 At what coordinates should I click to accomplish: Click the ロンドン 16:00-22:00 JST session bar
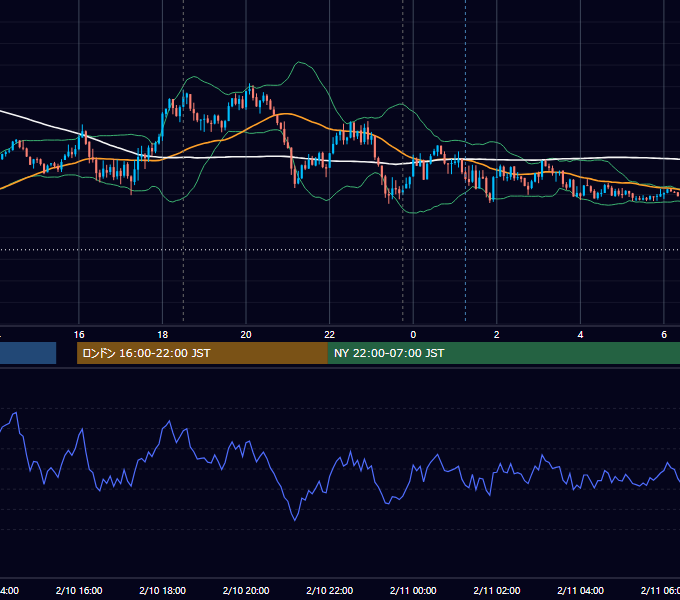click(x=202, y=353)
